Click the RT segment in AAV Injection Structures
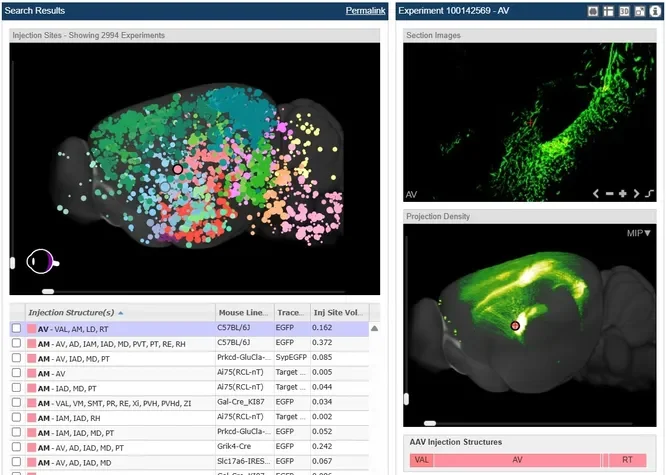 click(627, 460)
